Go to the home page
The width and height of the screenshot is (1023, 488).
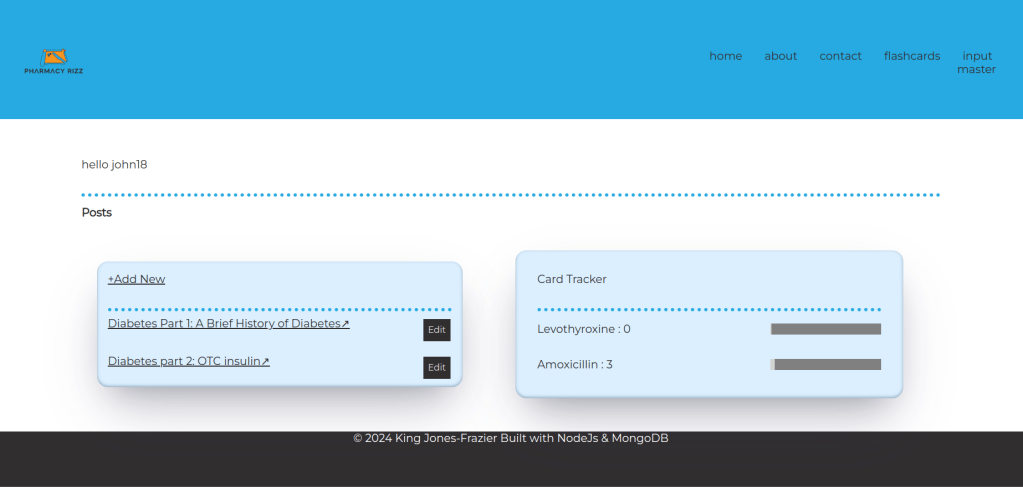pos(725,56)
